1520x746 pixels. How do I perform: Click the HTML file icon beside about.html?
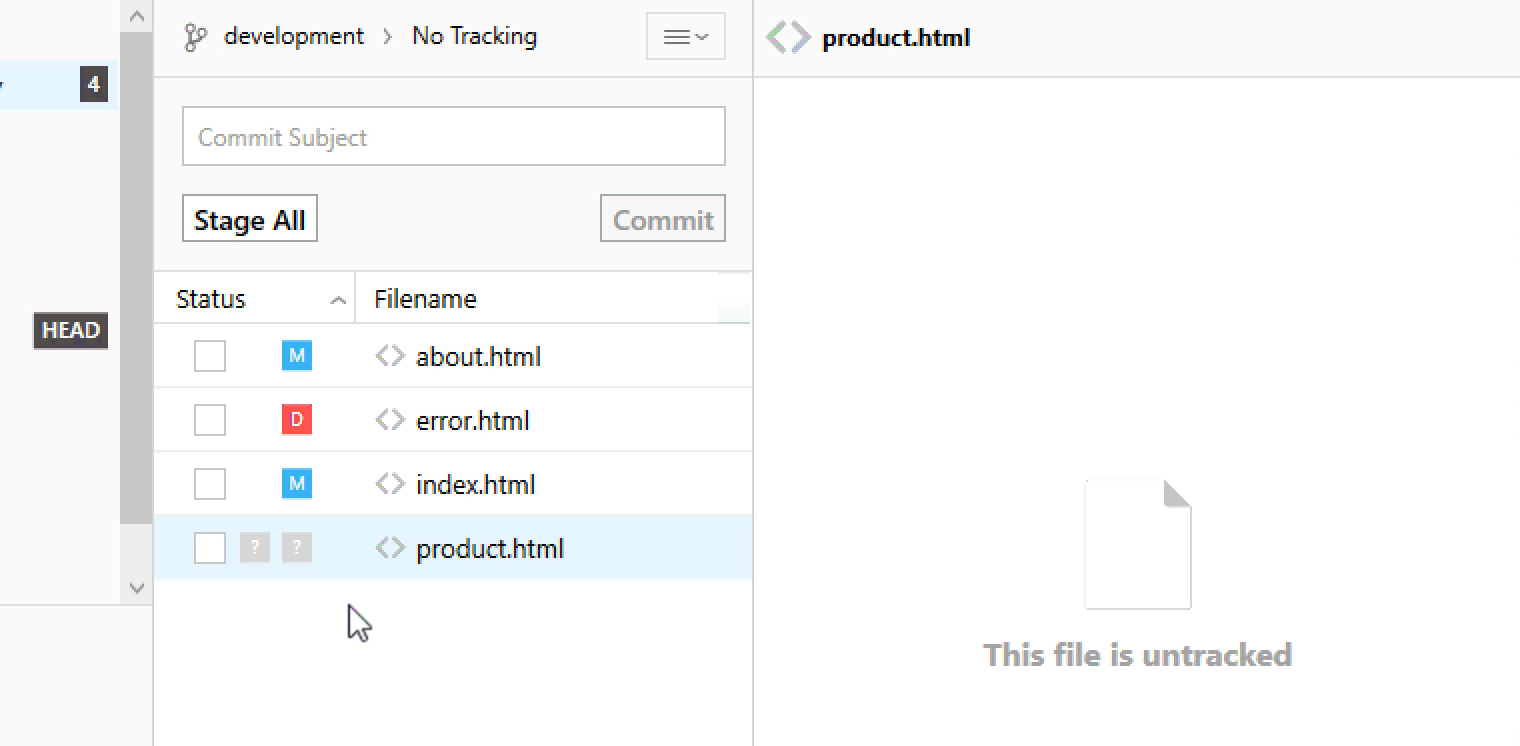(x=389, y=356)
